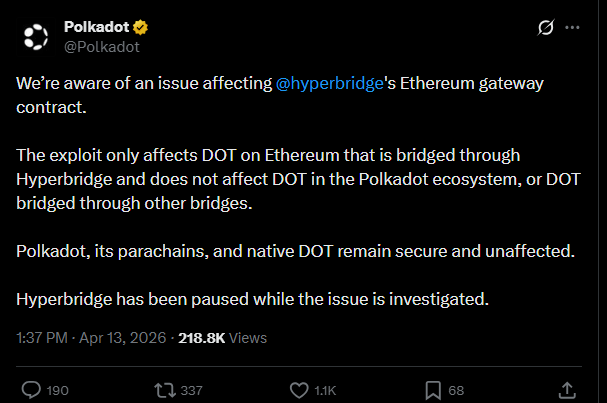The image size is (607, 403).
Task: Click the Polkadot profile avatar
Action: tap(35, 36)
